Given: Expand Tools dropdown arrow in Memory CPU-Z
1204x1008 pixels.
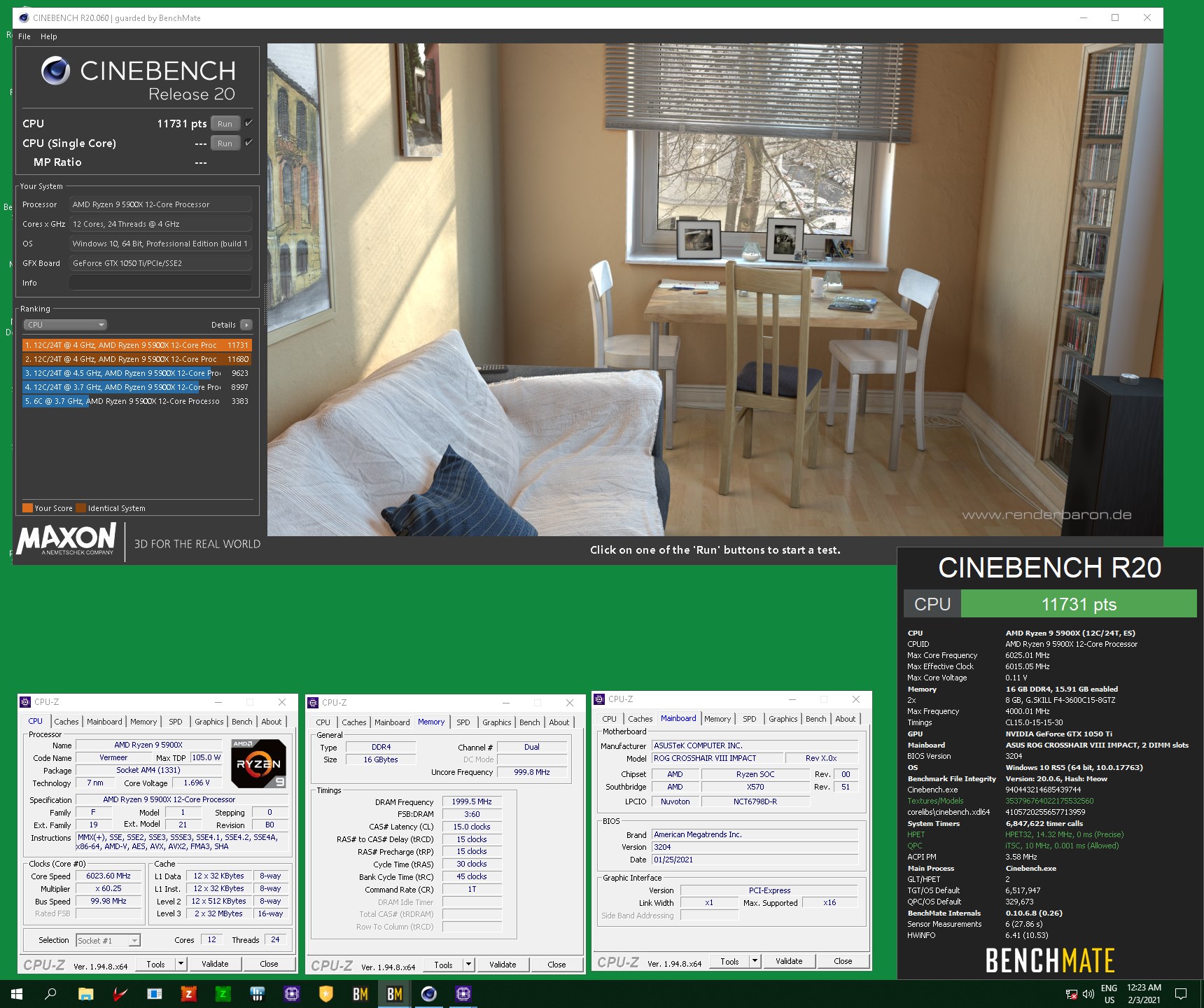Looking at the screenshot, I should coord(469,965).
